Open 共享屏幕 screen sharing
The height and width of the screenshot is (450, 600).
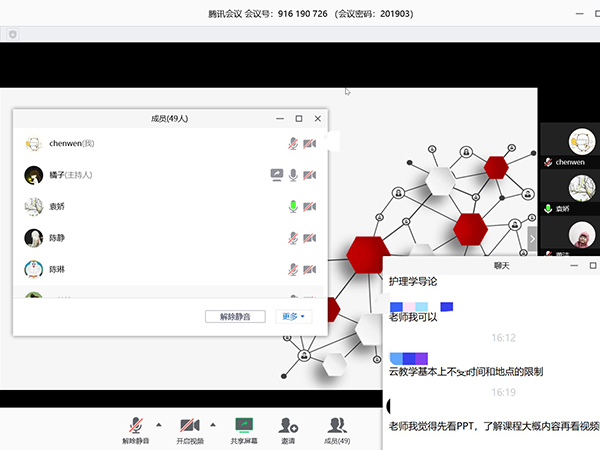[243, 425]
